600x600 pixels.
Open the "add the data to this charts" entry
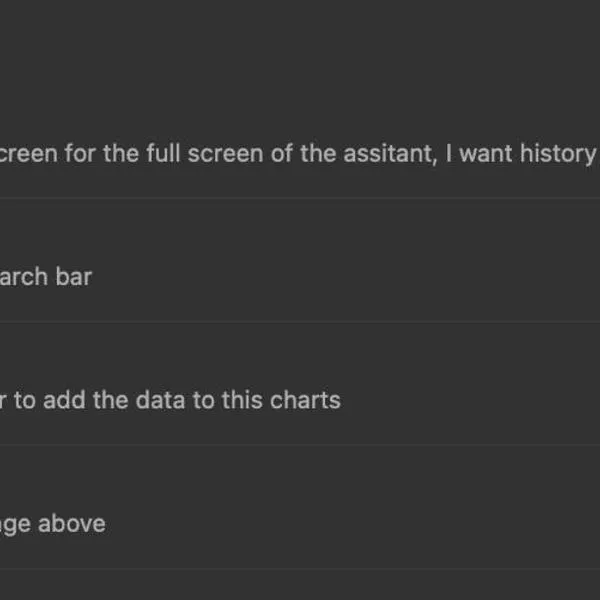tap(170, 400)
